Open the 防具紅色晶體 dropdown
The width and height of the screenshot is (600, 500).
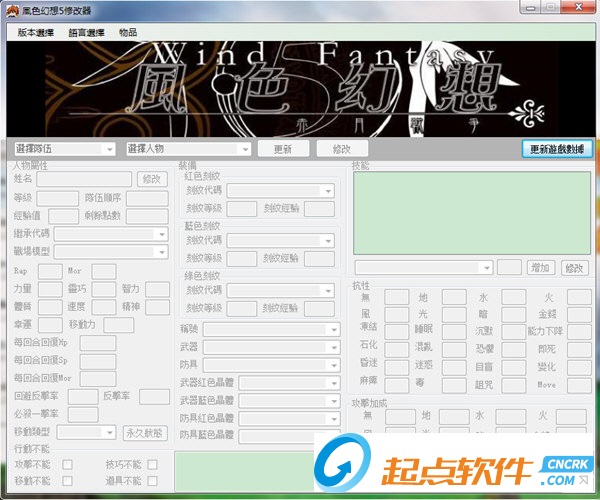click(289, 419)
